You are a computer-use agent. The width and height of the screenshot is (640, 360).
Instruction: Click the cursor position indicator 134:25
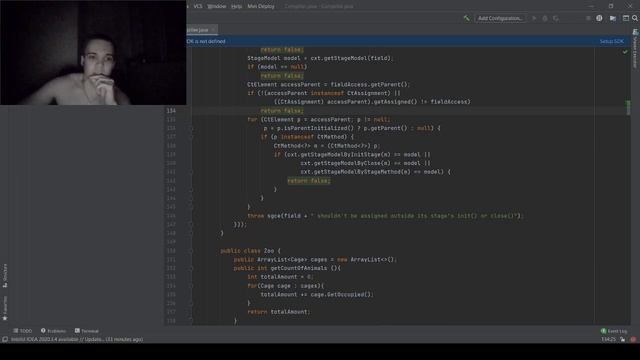608,339
